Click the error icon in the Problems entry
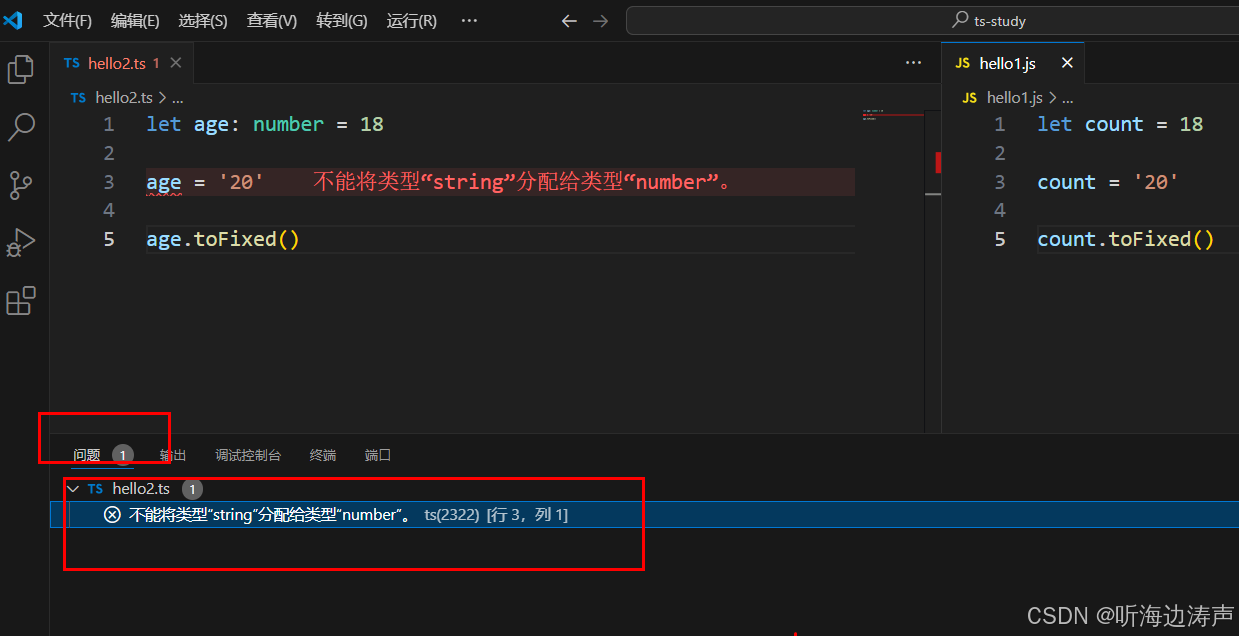 coord(112,514)
